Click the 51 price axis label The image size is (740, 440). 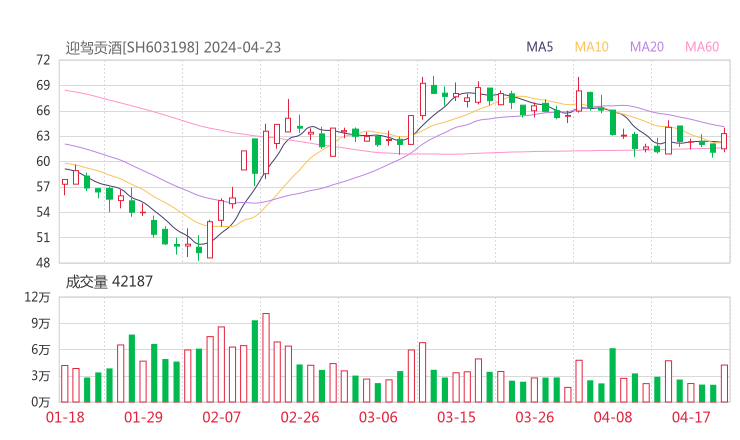[x=42, y=237]
